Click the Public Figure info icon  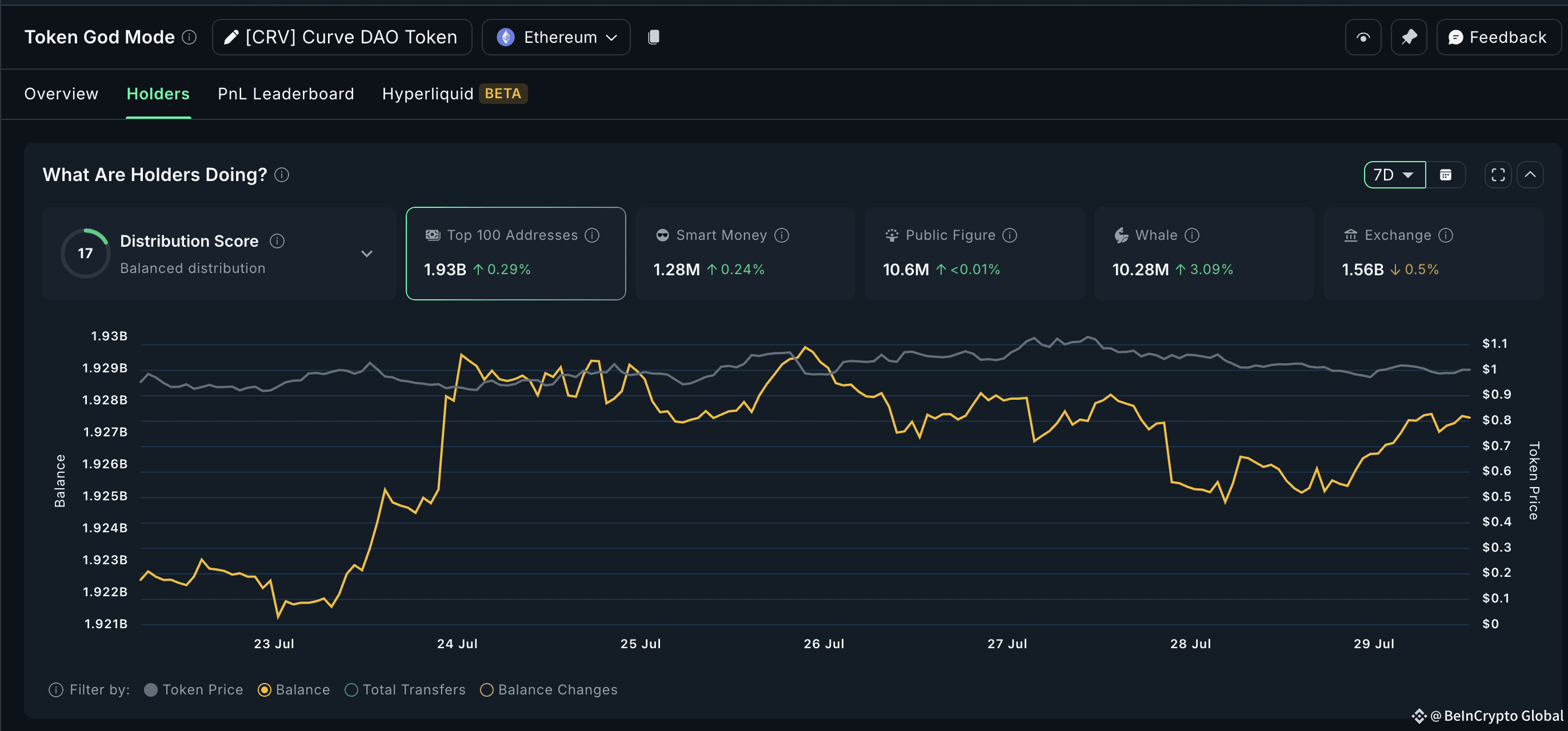click(1009, 235)
